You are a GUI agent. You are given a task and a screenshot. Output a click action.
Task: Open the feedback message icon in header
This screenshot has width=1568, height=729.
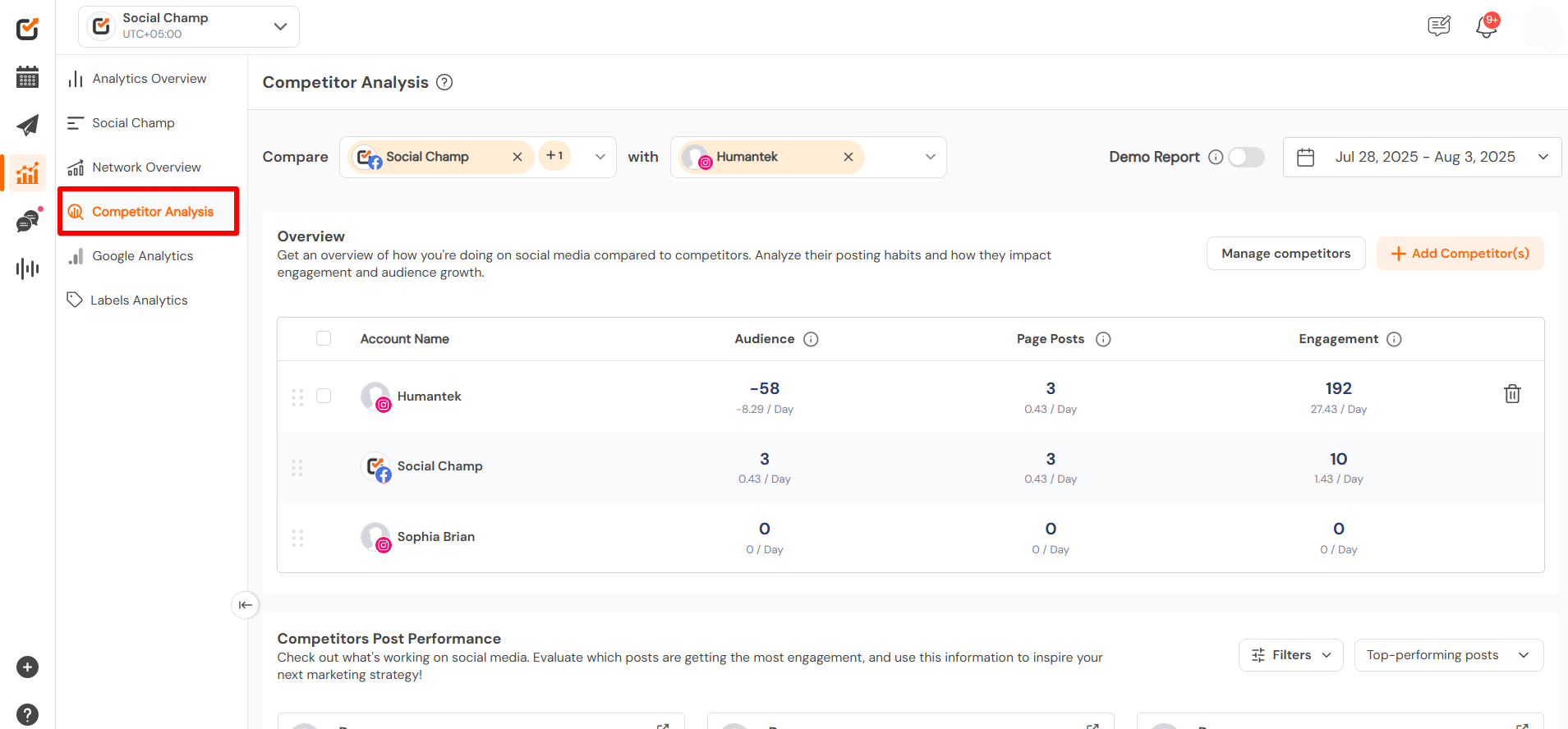1439,26
